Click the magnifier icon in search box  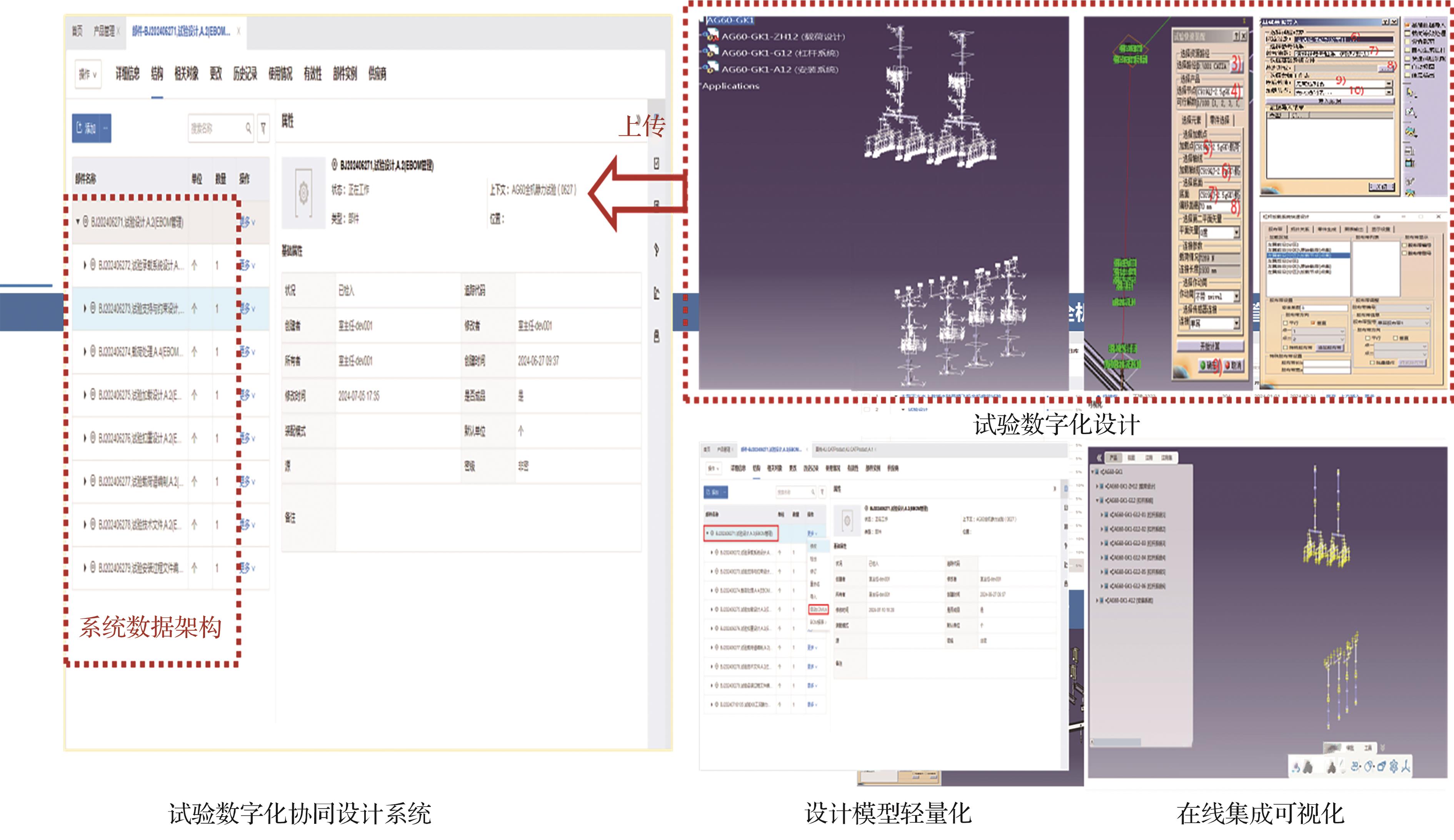point(248,128)
